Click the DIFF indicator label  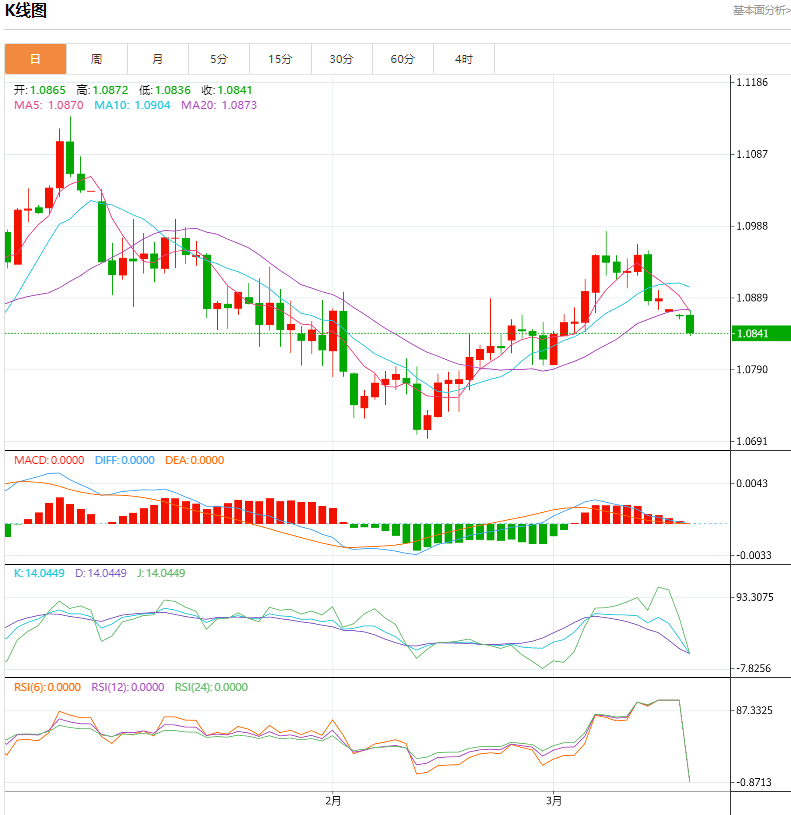125,460
